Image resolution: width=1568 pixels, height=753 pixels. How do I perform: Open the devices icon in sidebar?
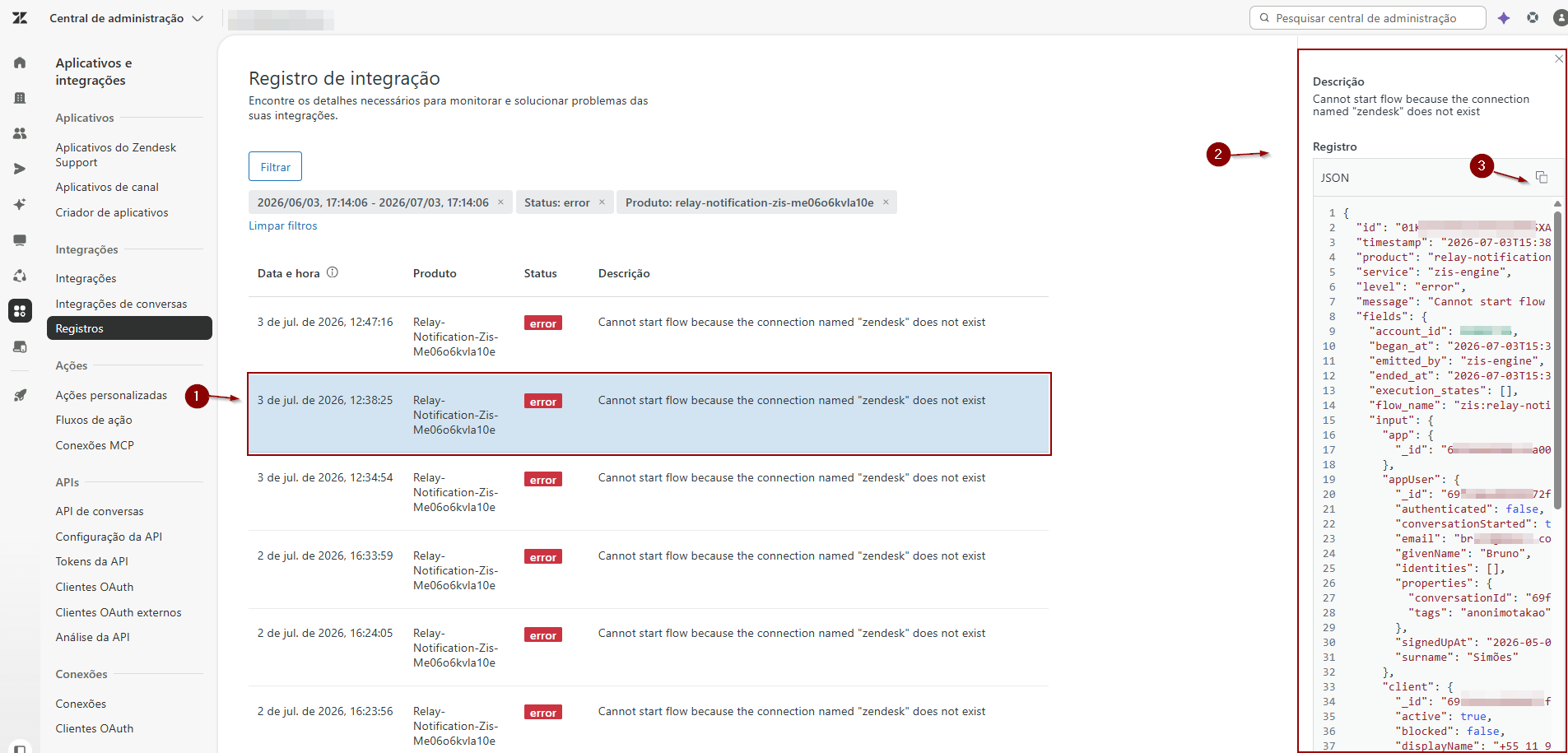point(20,346)
